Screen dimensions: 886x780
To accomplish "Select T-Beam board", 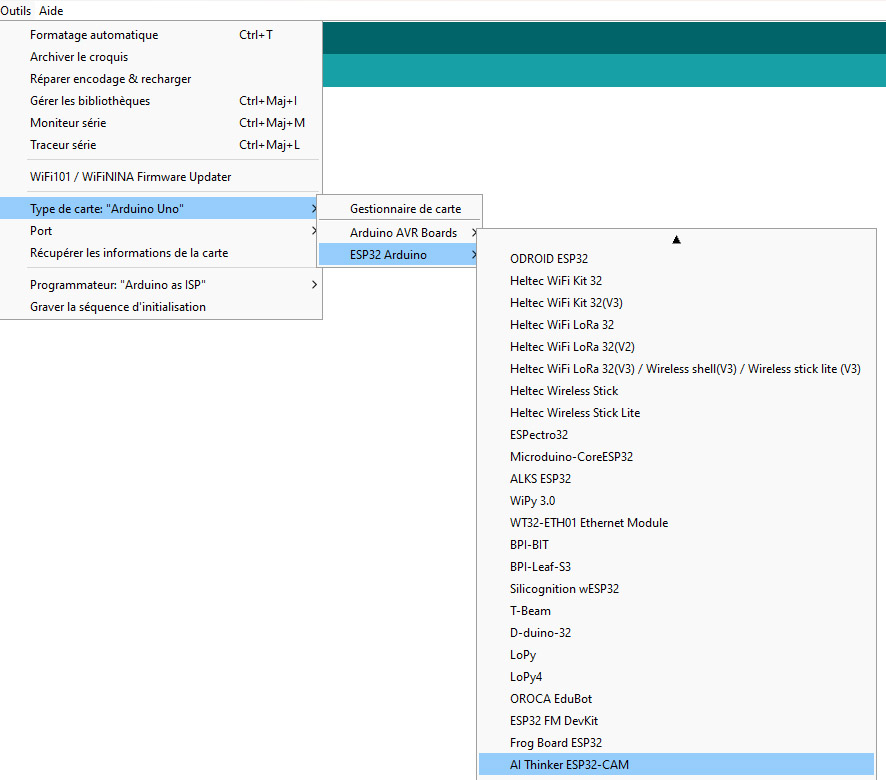I will point(676,612).
